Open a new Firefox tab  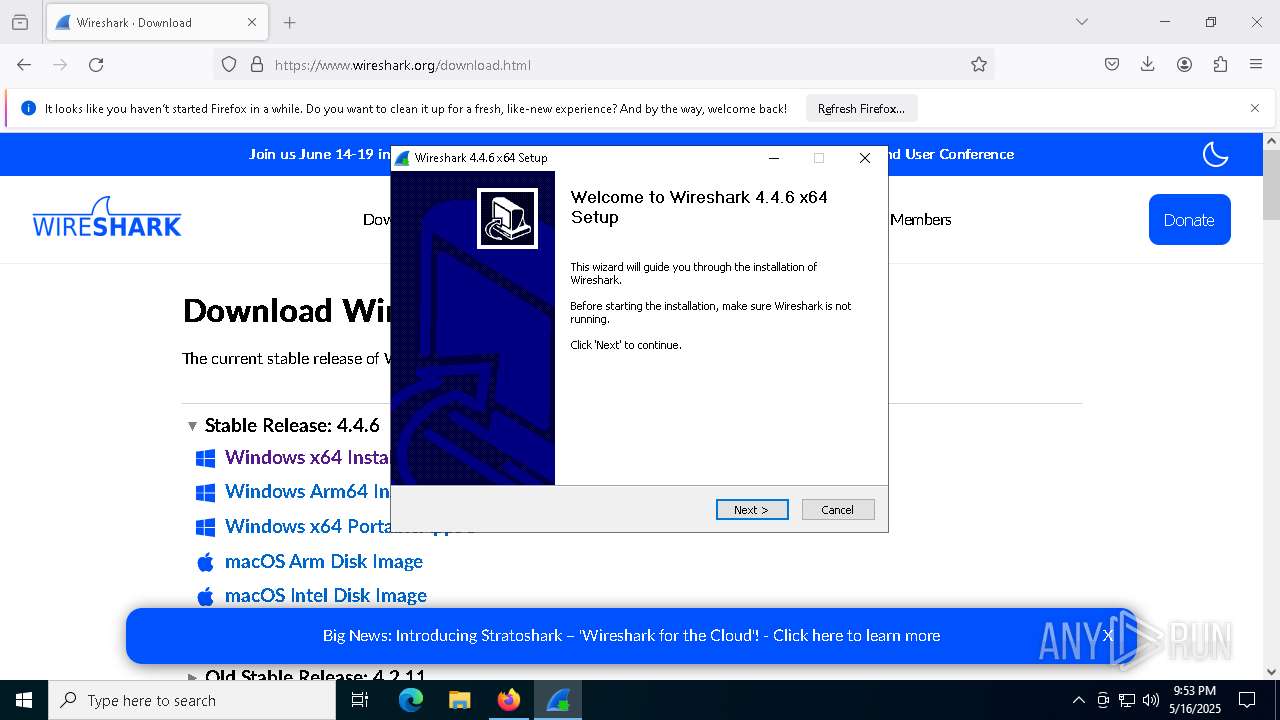pyautogui.click(x=290, y=22)
